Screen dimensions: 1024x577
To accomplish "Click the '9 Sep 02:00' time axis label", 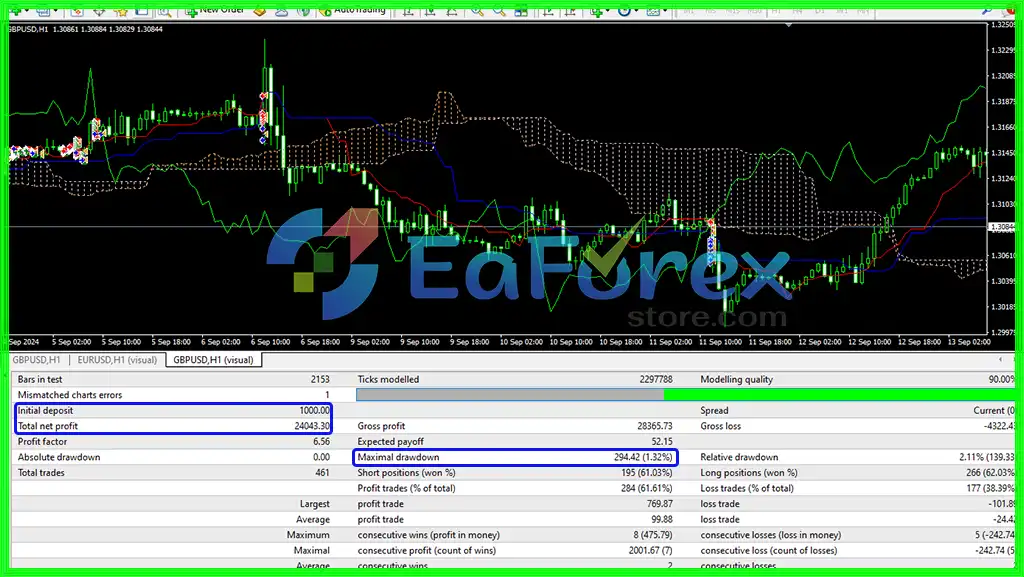I will [370, 342].
